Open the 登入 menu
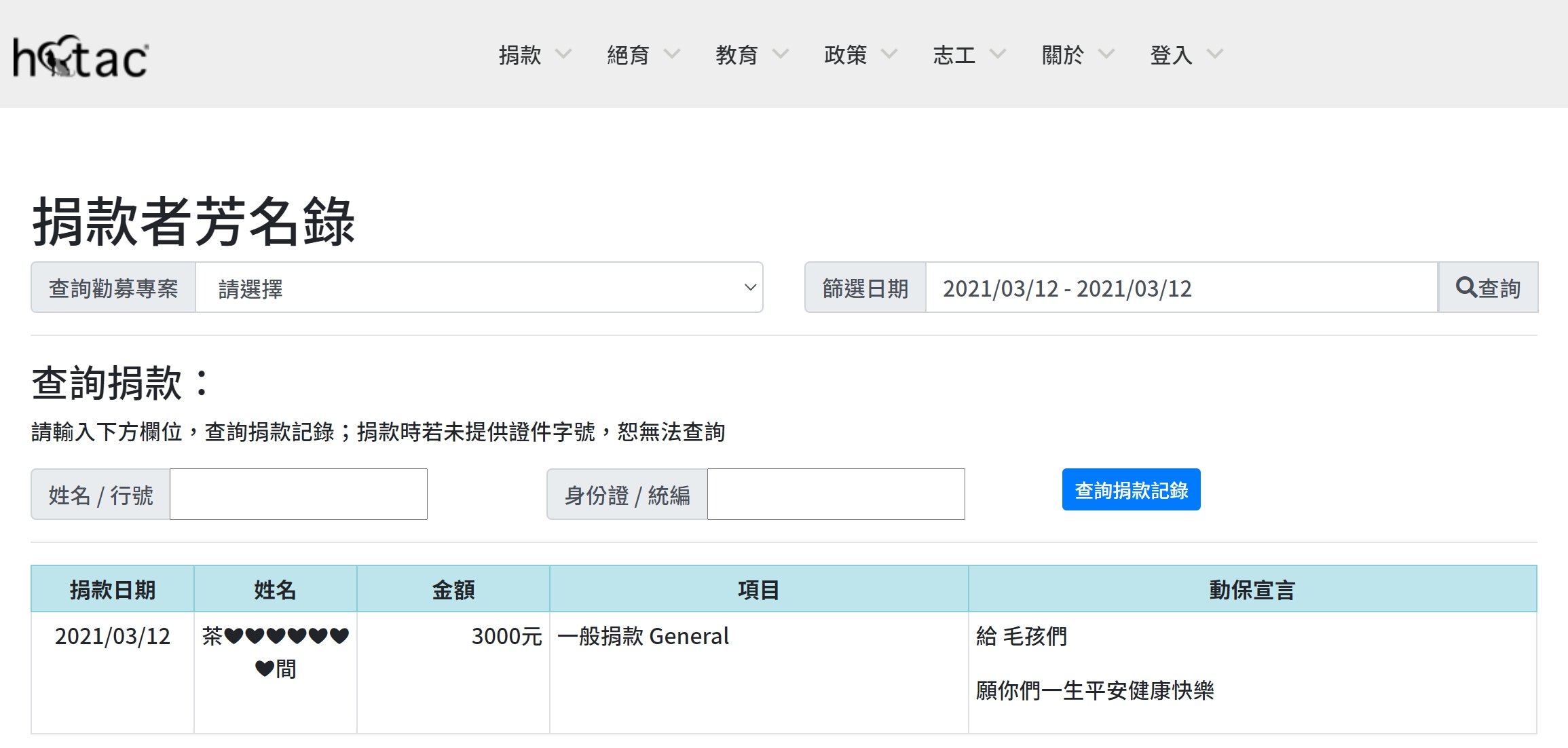 1172,54
